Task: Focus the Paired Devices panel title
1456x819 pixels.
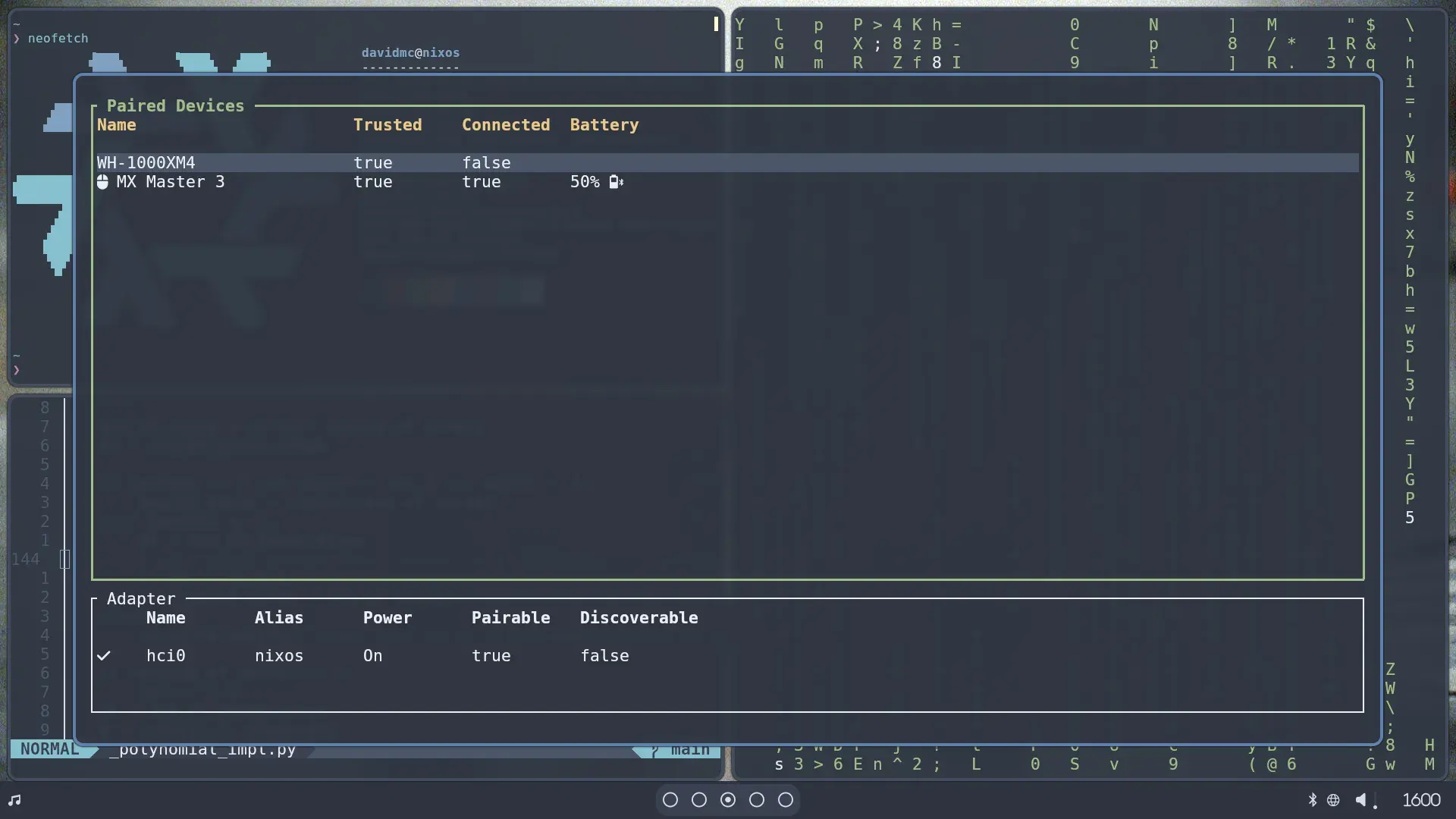Action: click(x=175, y=106)
